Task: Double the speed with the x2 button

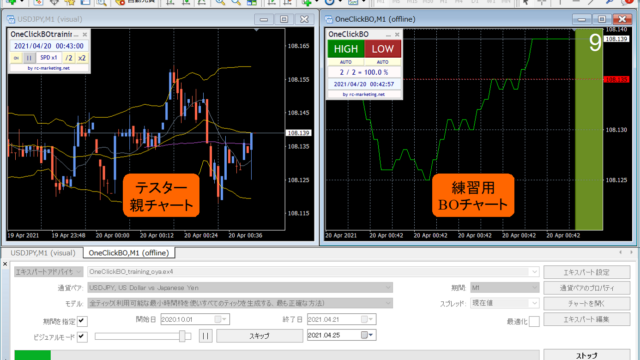Action: pyautogui.click(x=82, y=58)
